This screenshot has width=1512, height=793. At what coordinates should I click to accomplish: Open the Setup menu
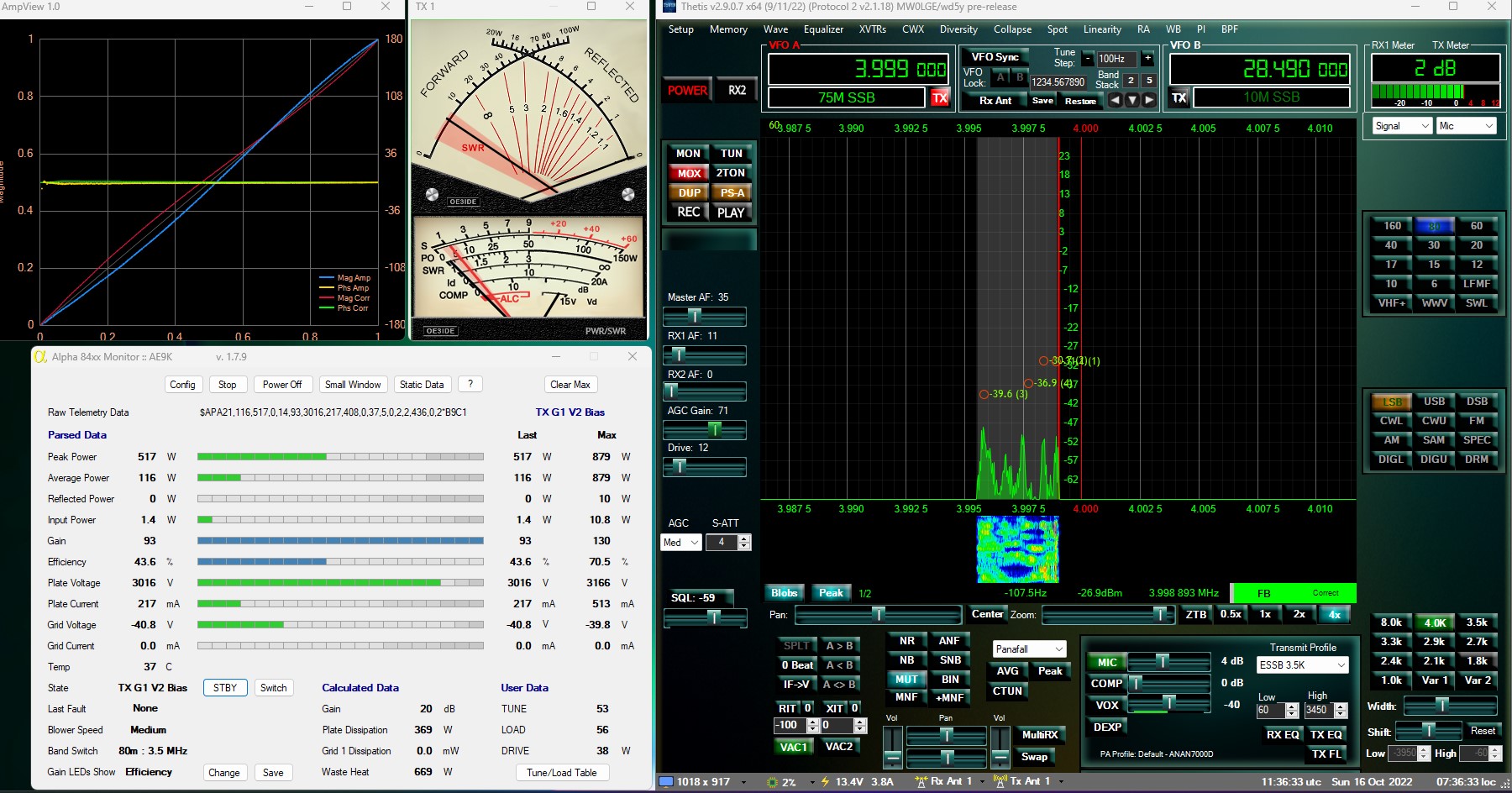(x=681, y=29)
